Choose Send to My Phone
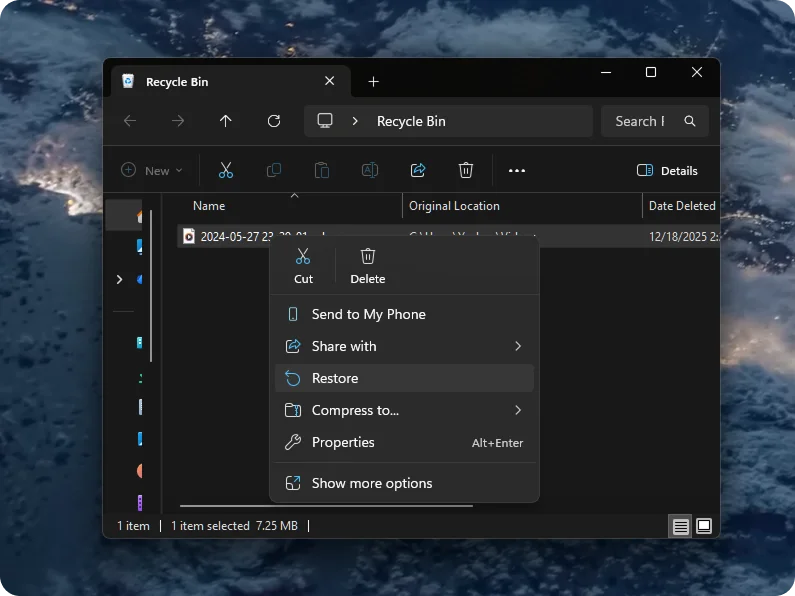This screenshot has height=596, width=795. [404, 314]
